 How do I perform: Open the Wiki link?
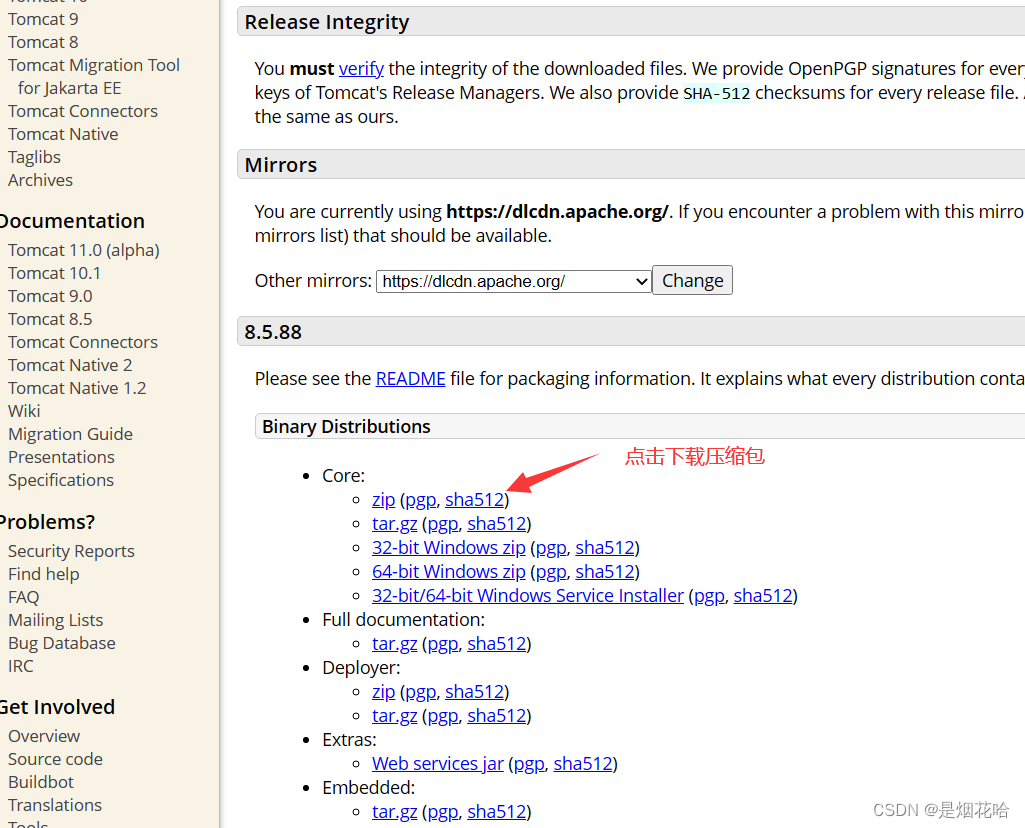point(24,411)
